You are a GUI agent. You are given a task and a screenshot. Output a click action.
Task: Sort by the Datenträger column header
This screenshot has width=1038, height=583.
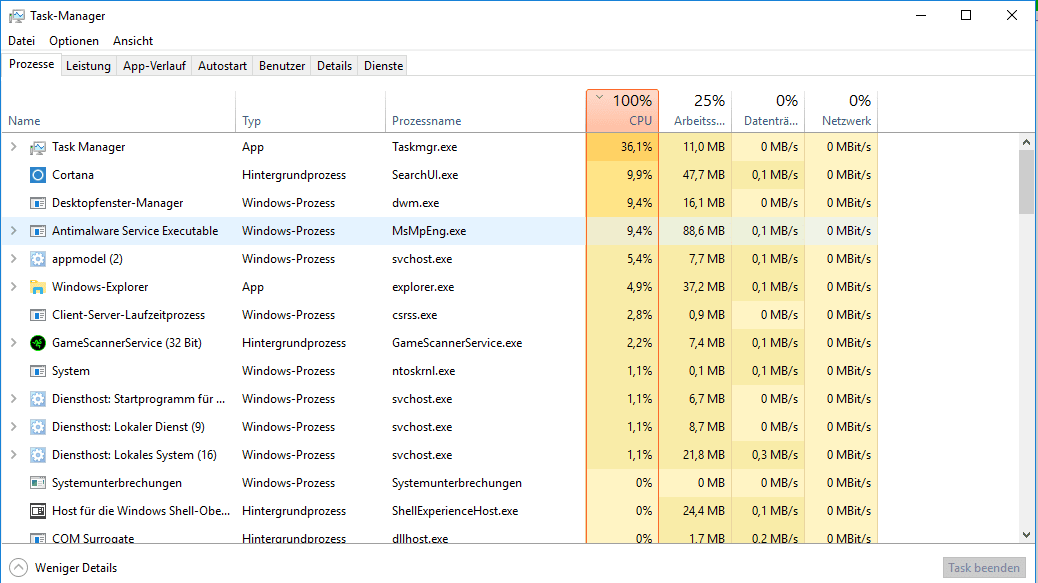(768, 111)
